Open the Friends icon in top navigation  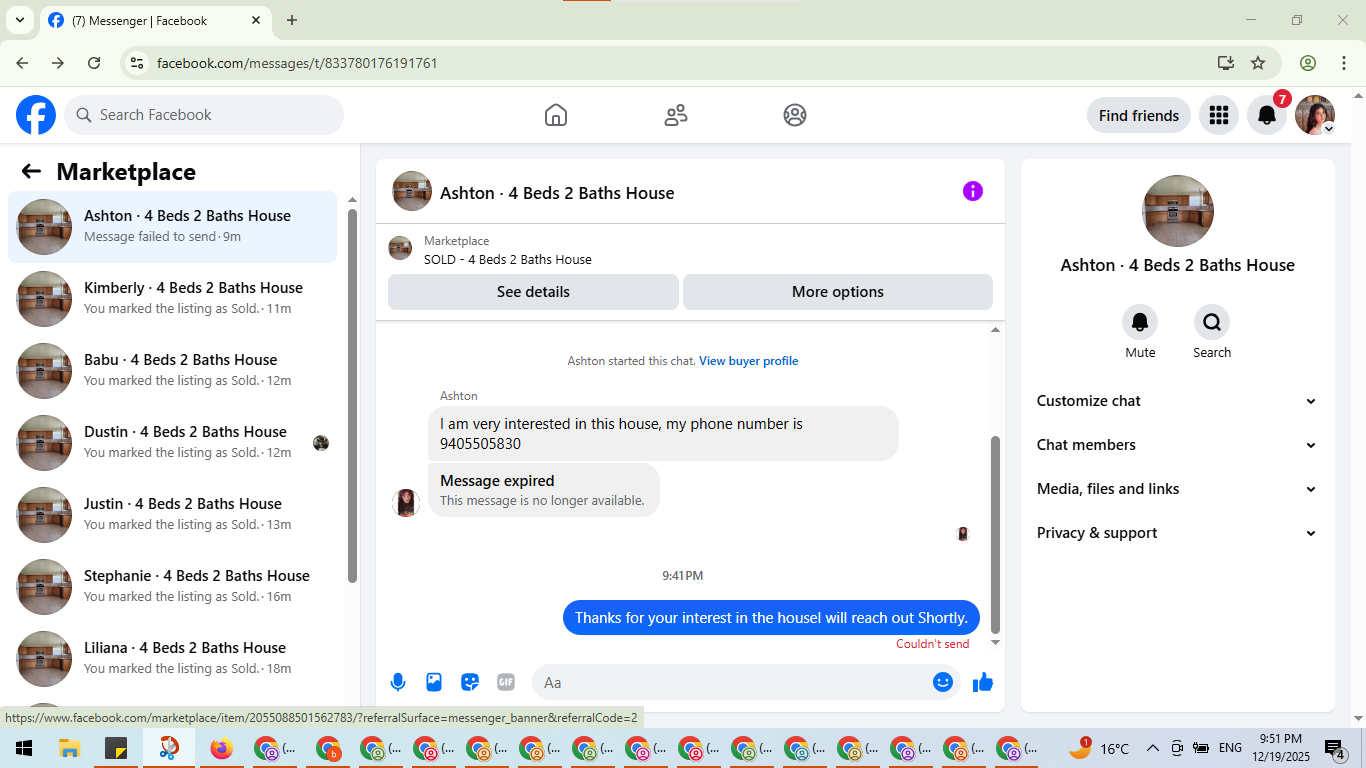pyautogui.click(x=676, y=115)
